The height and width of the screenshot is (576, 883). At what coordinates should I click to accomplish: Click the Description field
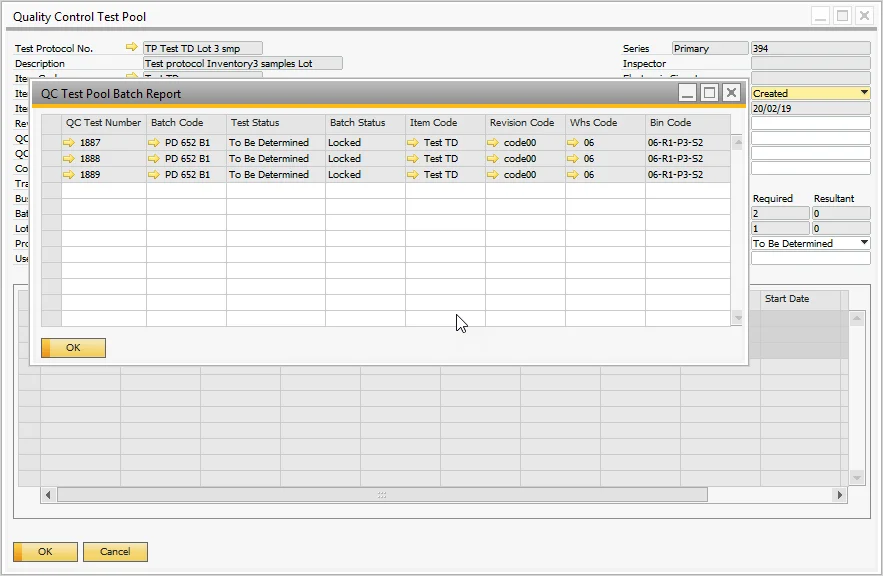click(x=243, y=64)
